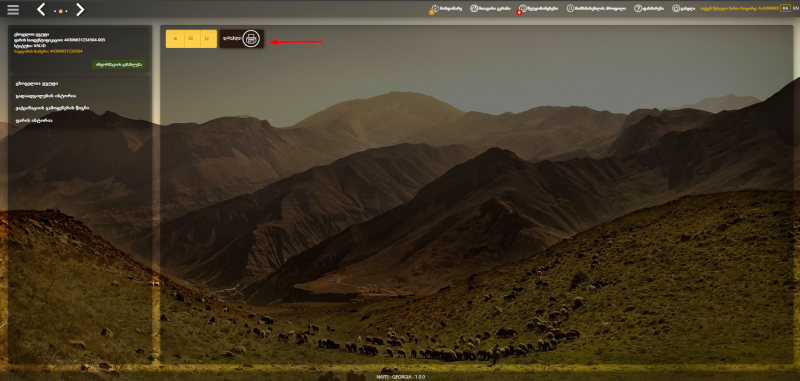Screen dimensions: 800x381
Task: Select the first entry in the left side menu
Action: (36, 83)
